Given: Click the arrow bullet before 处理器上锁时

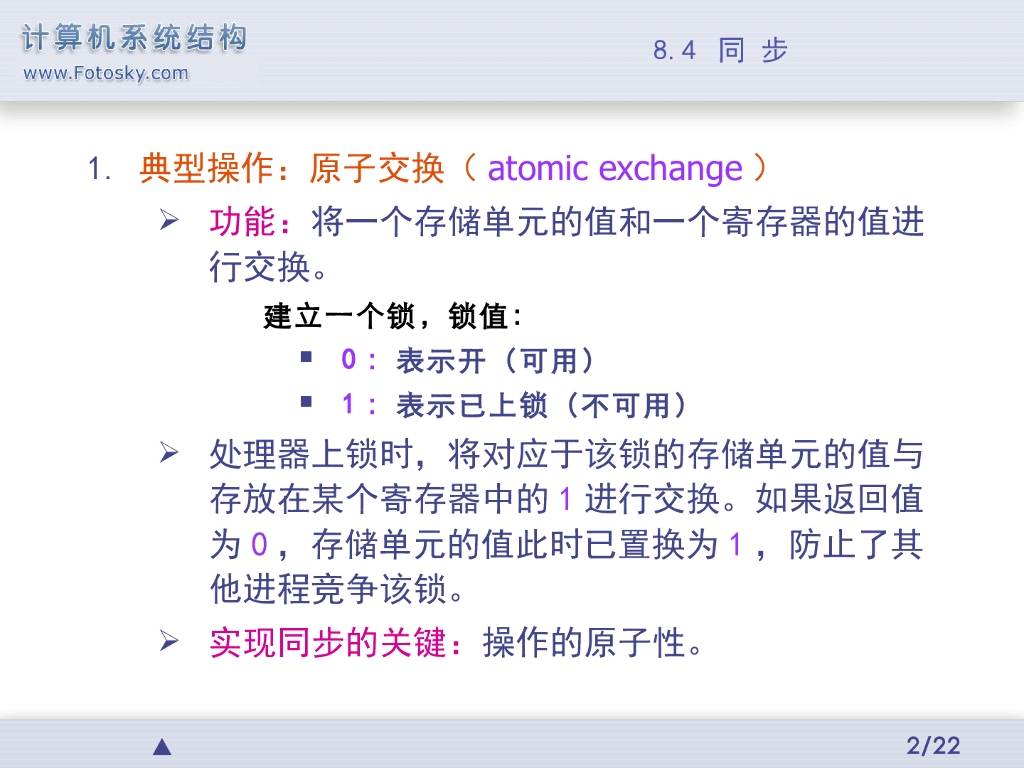Looking at the screenshot, I should 169,455.
